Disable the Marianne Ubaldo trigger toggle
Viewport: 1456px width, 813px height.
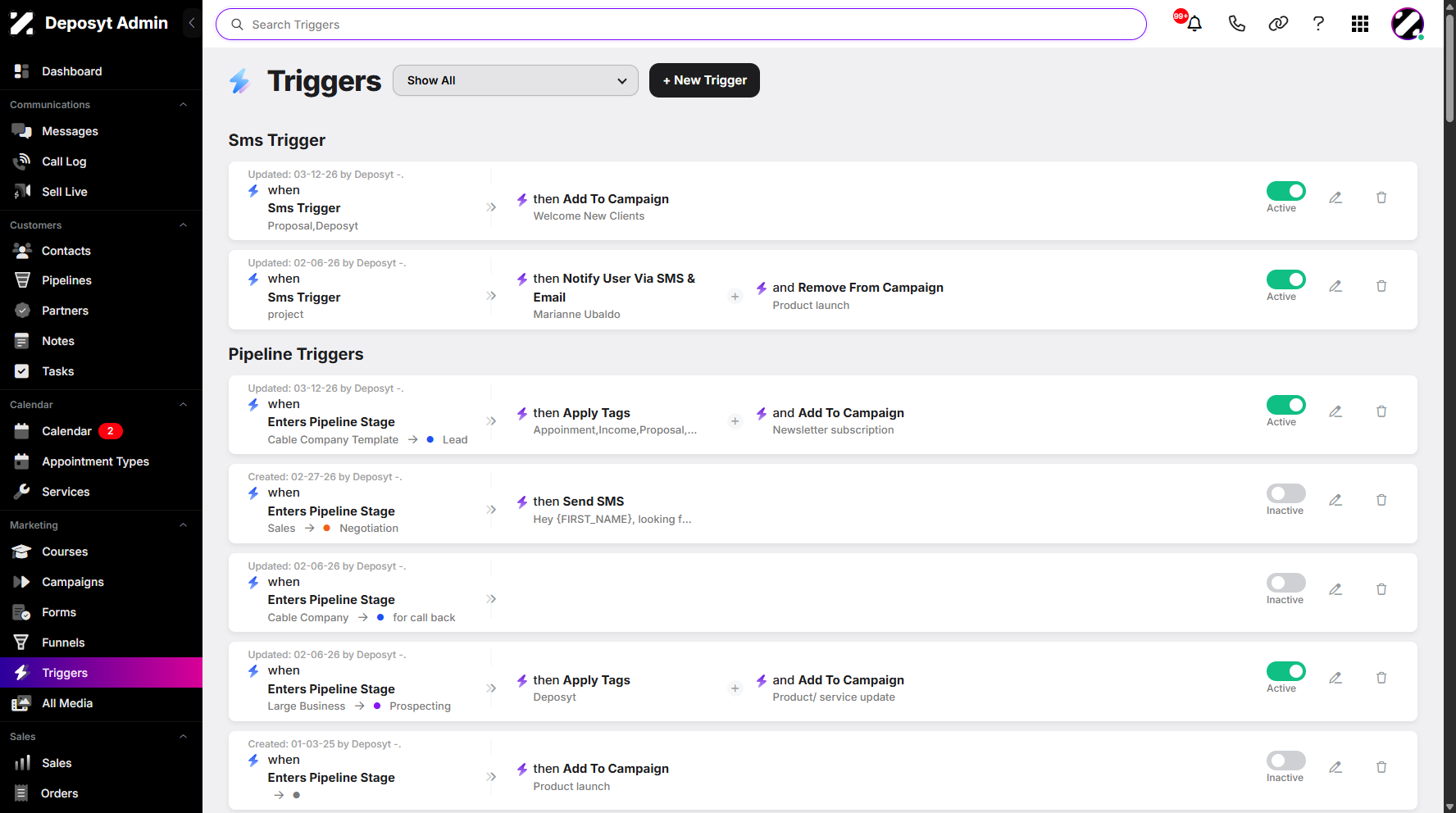pos(1286,279)
